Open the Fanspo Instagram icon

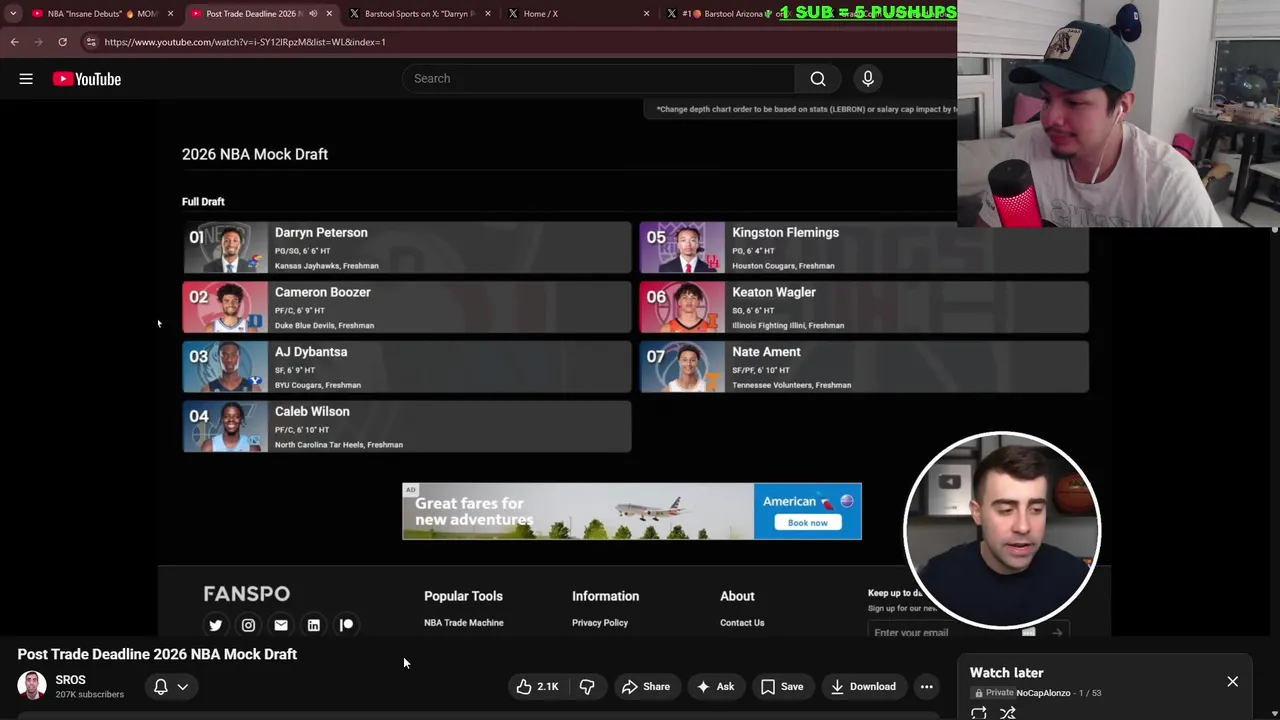[248, 625]
